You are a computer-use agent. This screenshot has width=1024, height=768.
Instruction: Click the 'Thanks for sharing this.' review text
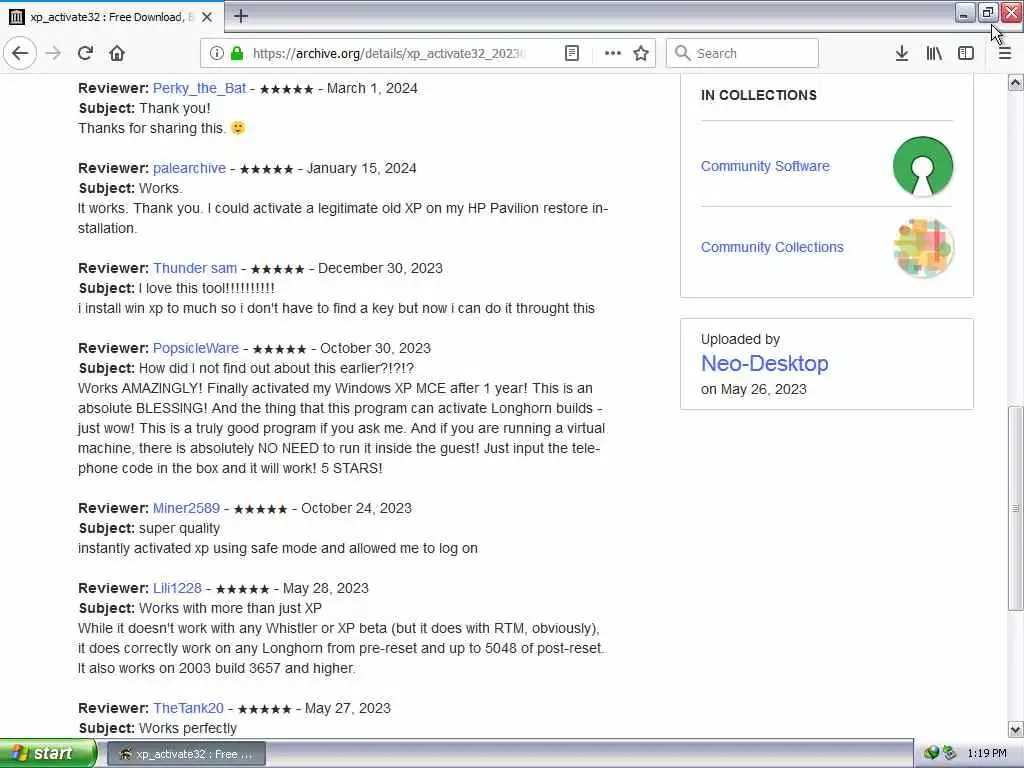coord(152,128)
